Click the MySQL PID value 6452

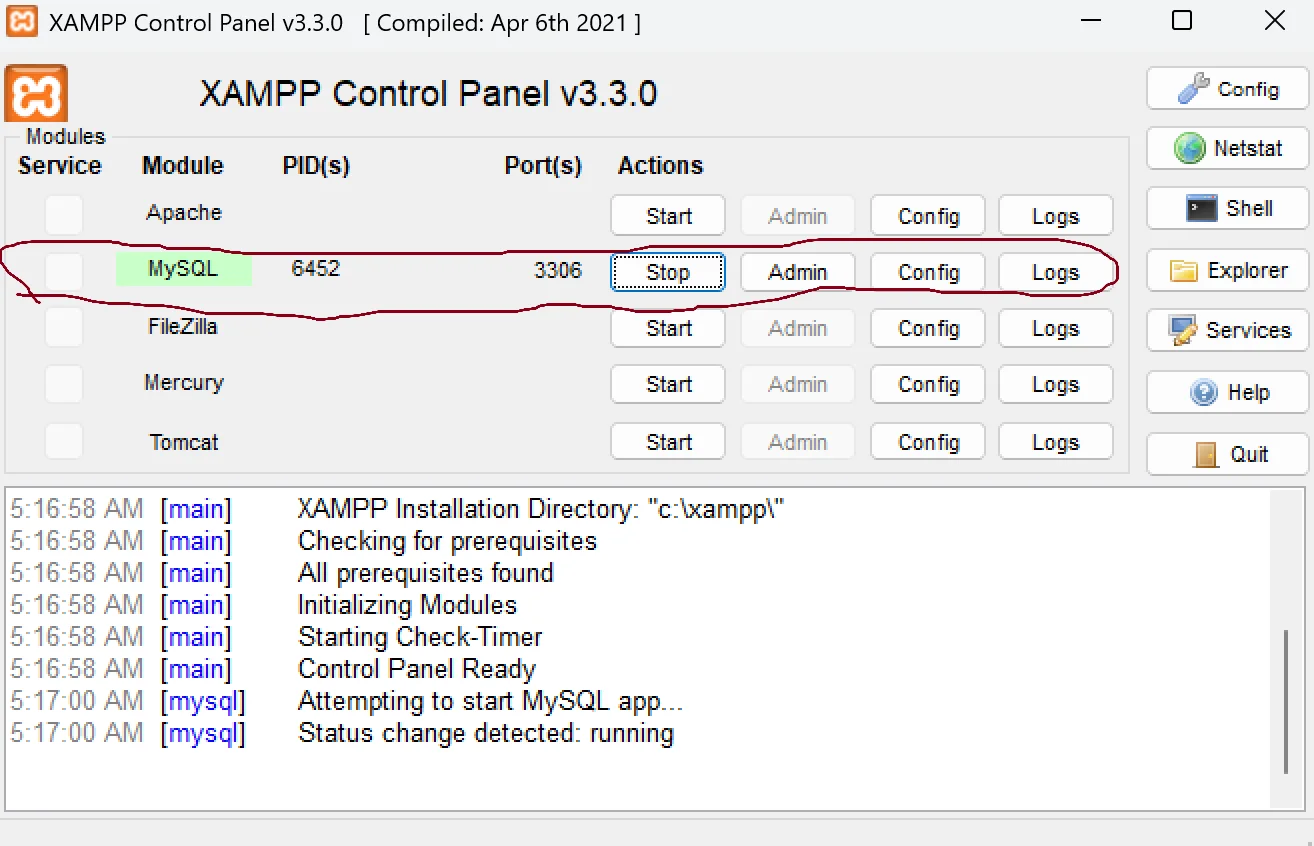pos(316,268)
